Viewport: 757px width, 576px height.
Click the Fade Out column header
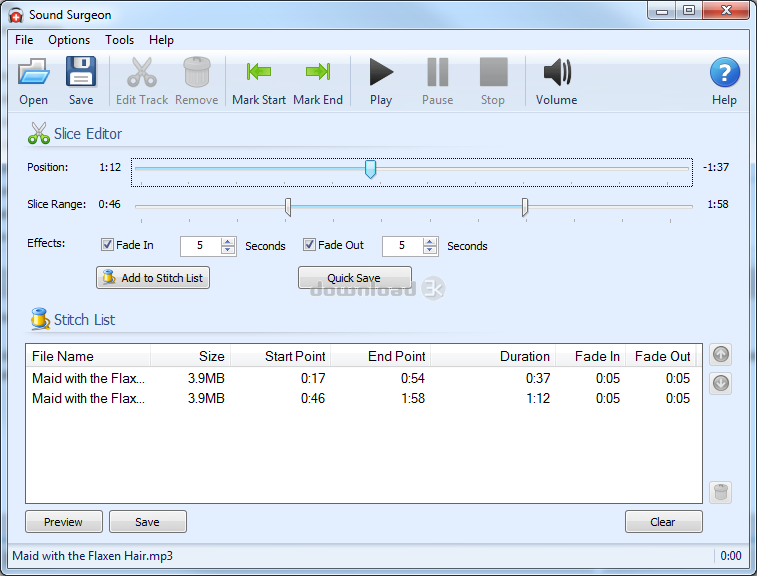(661, 356)
